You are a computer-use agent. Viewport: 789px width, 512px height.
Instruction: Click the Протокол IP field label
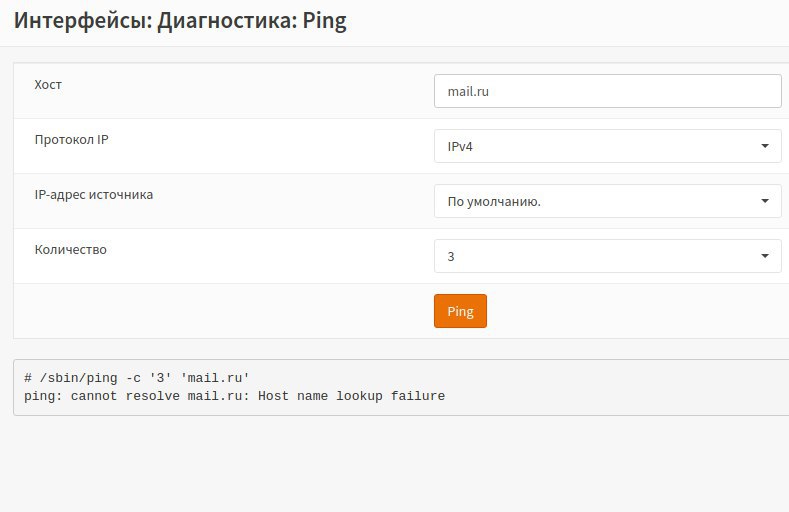click(71, 139)
